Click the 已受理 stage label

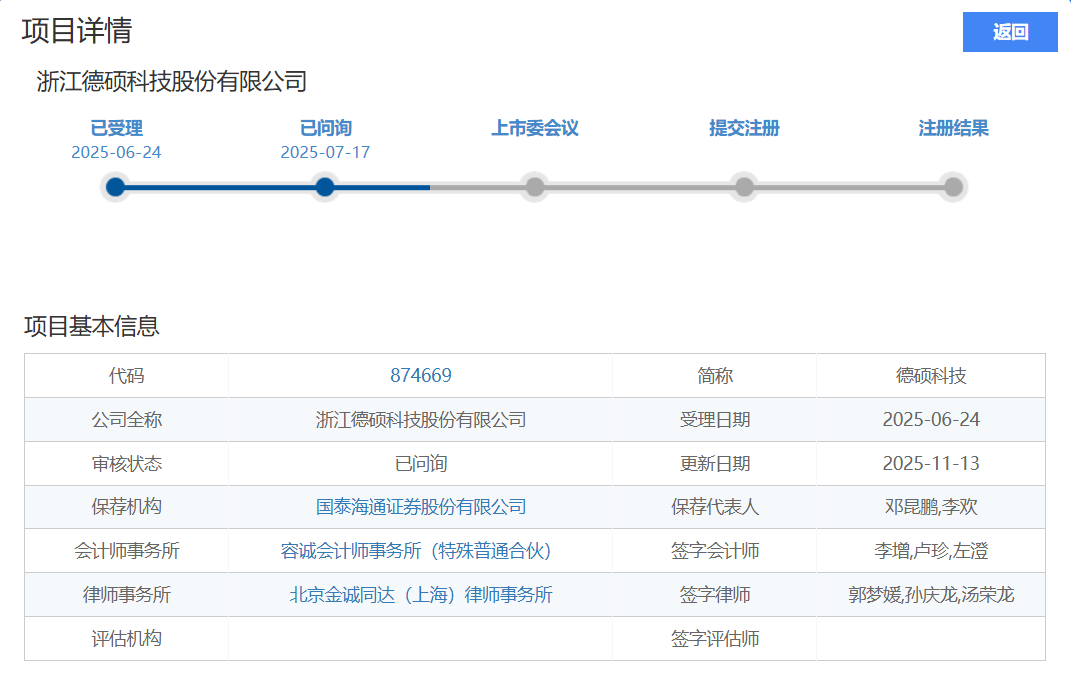click(116, 128)
